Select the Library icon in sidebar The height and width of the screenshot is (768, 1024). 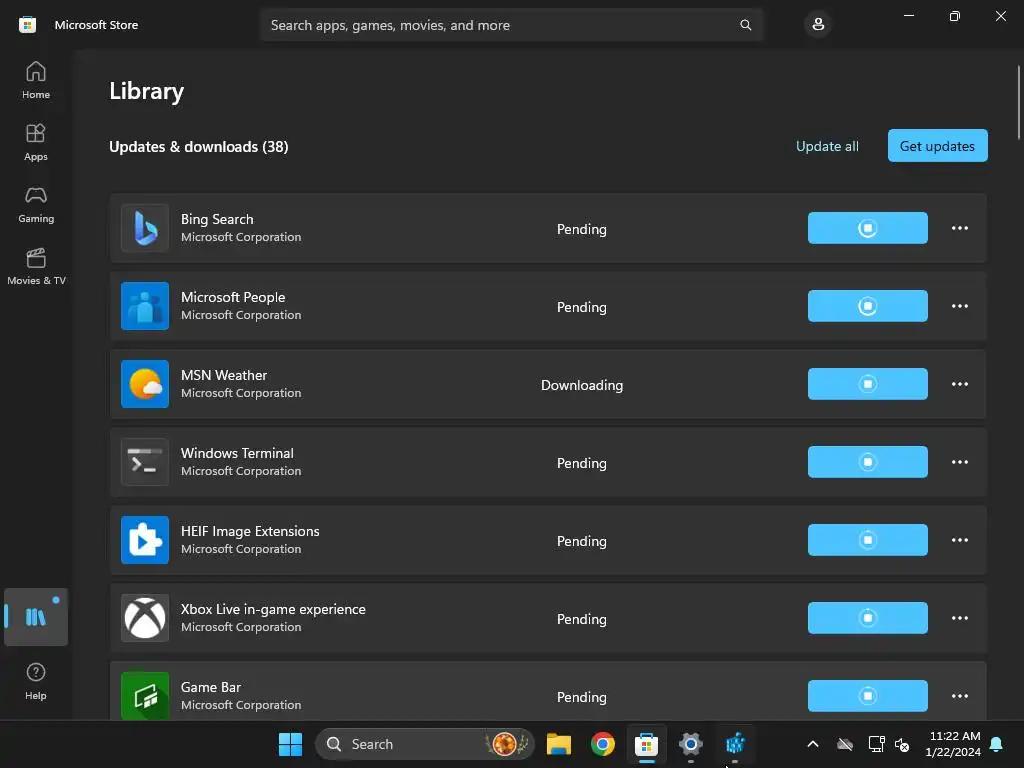point(36,616)
